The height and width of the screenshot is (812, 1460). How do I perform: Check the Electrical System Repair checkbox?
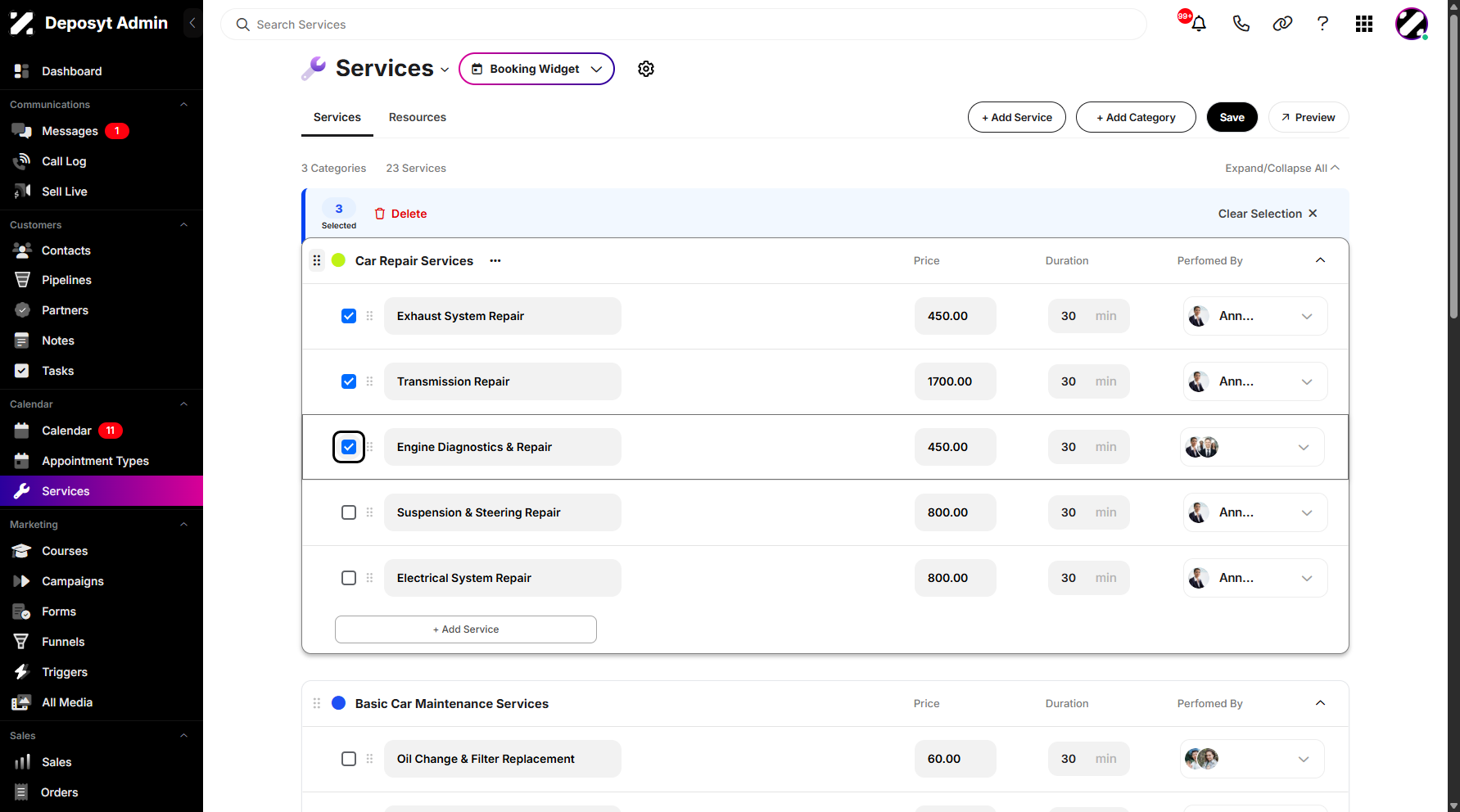pyautogui.click(x=349, y=578)
